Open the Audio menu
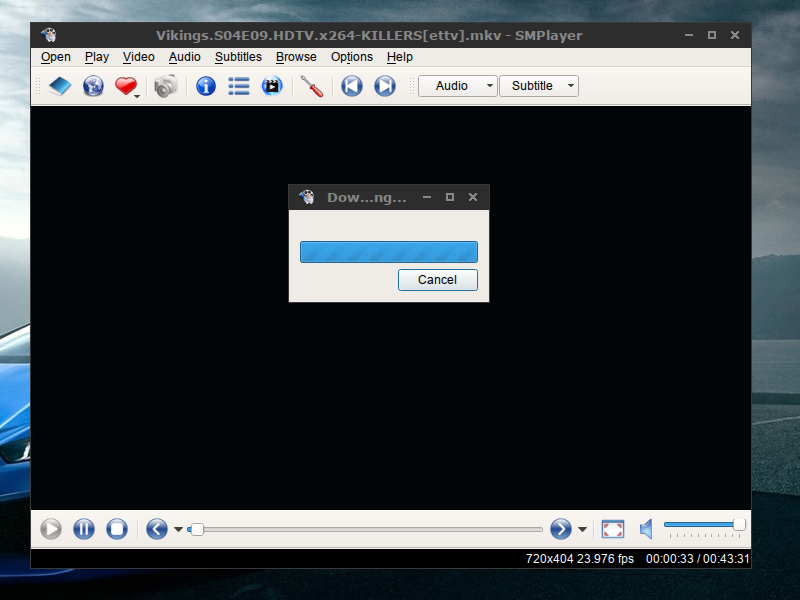Viewport: 800px width, 600px height. coord(185,57)
